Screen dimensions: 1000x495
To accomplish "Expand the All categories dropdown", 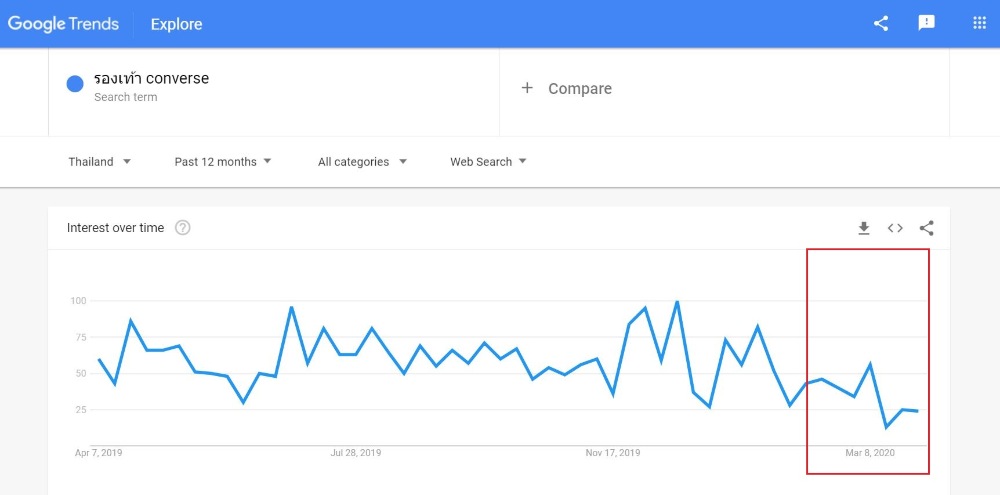I will (x=362, y=162).
